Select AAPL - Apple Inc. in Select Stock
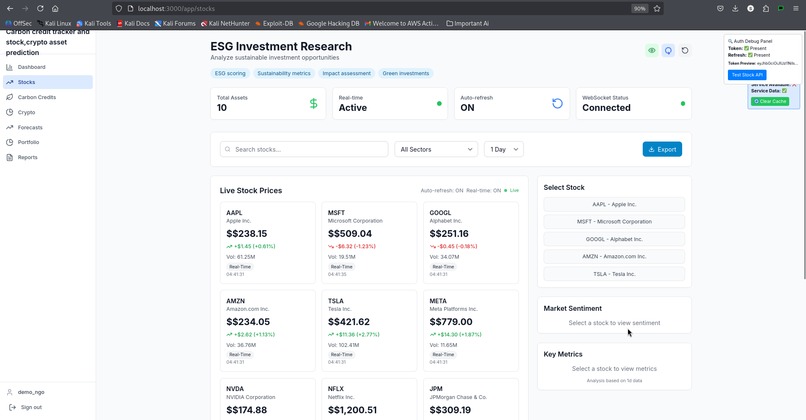 [614, 205]
